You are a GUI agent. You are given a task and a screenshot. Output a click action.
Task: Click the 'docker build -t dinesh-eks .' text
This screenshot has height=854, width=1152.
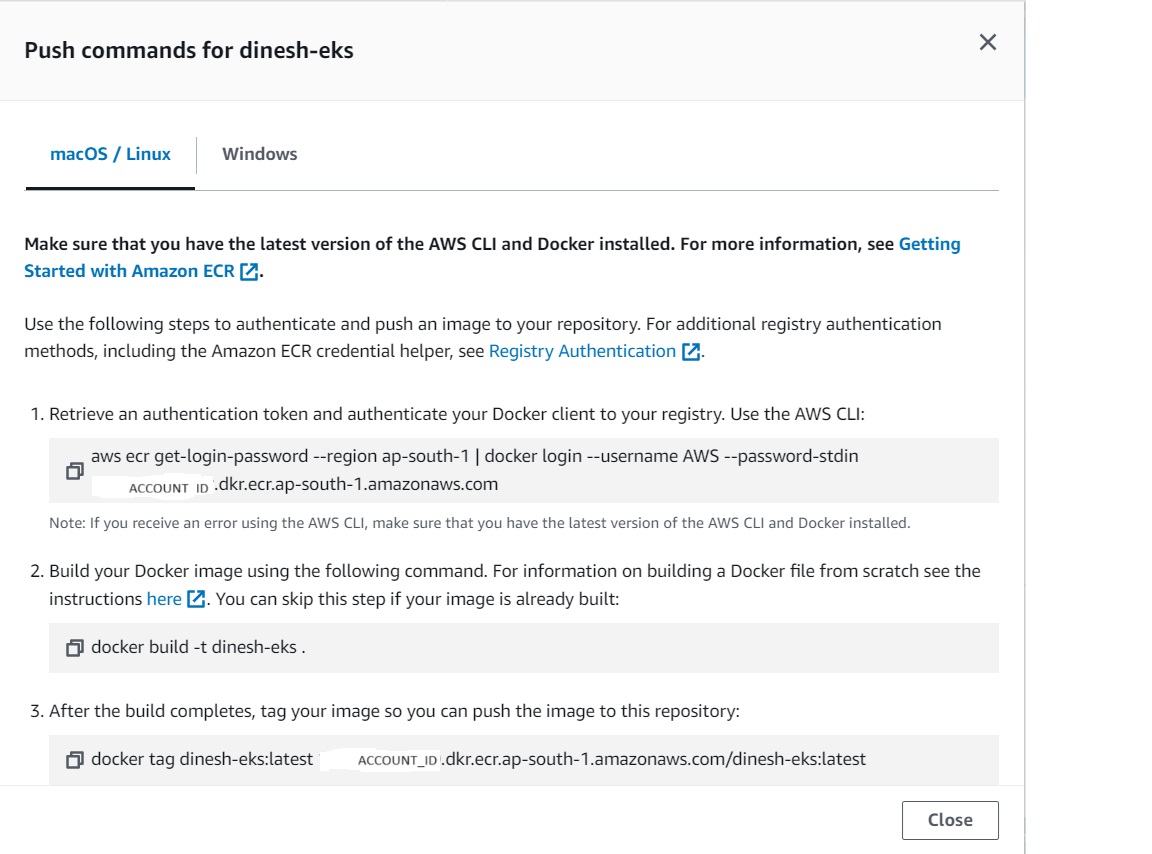198,647
